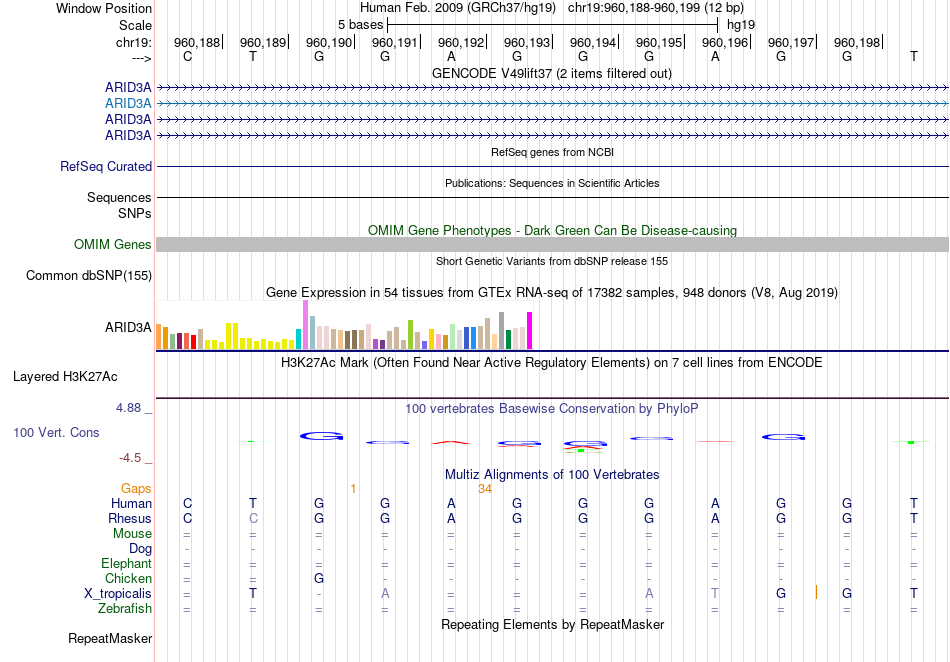Click the 5 bases scale bar text
Viewport: 950px width, 662px height.
tap(360, 25)
